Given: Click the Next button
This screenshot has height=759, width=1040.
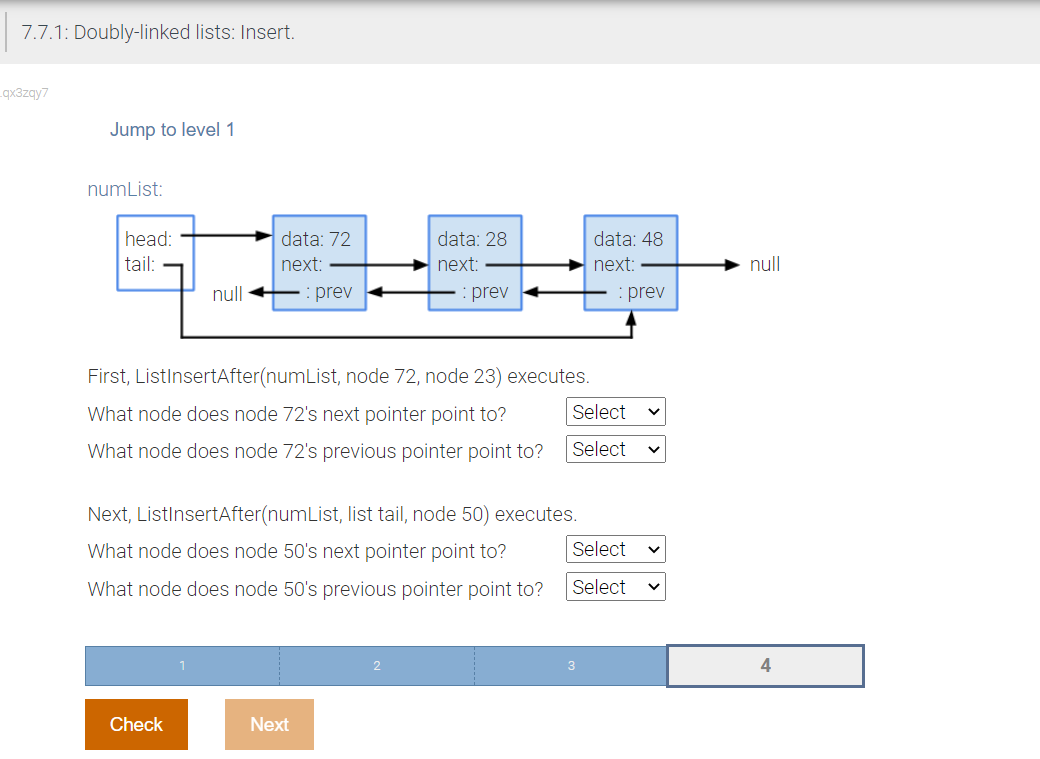Looking at the screenshot, I should coord(268,724).
